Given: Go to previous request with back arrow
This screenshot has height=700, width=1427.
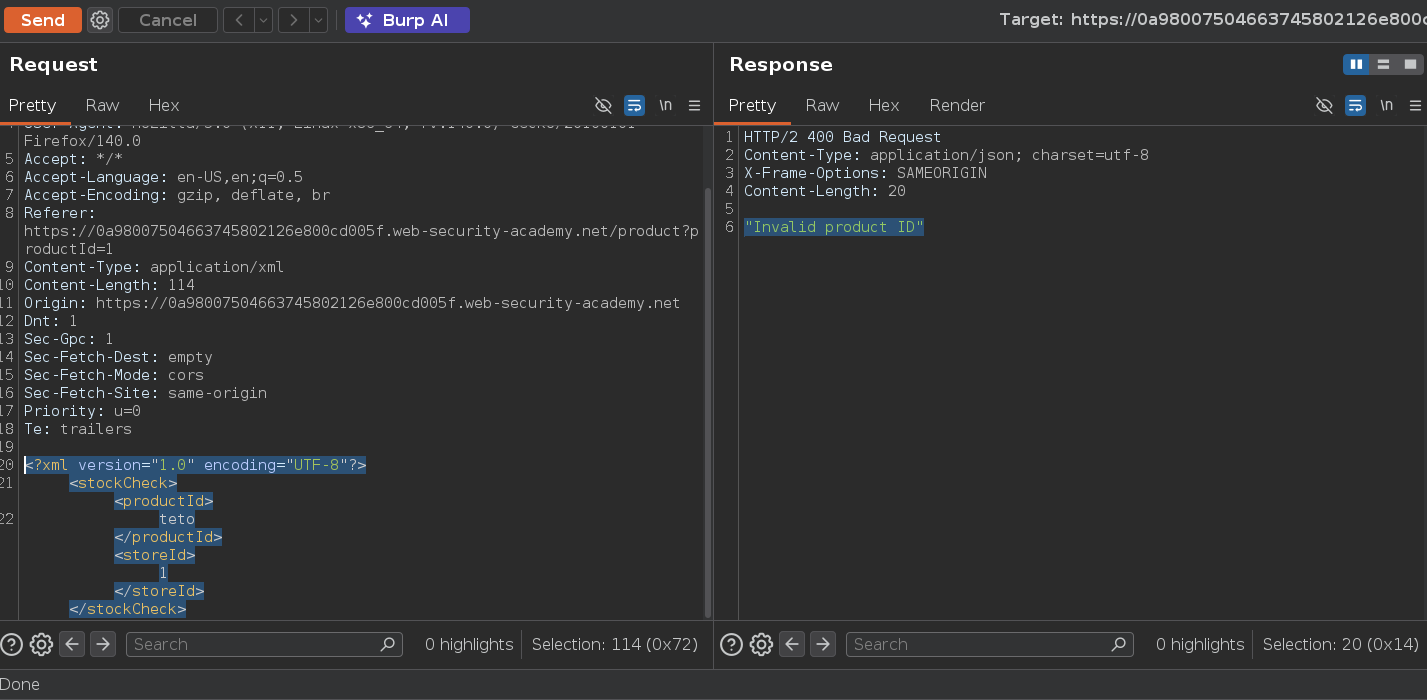Looking at the screenshot, I should (x=237, y=20).
